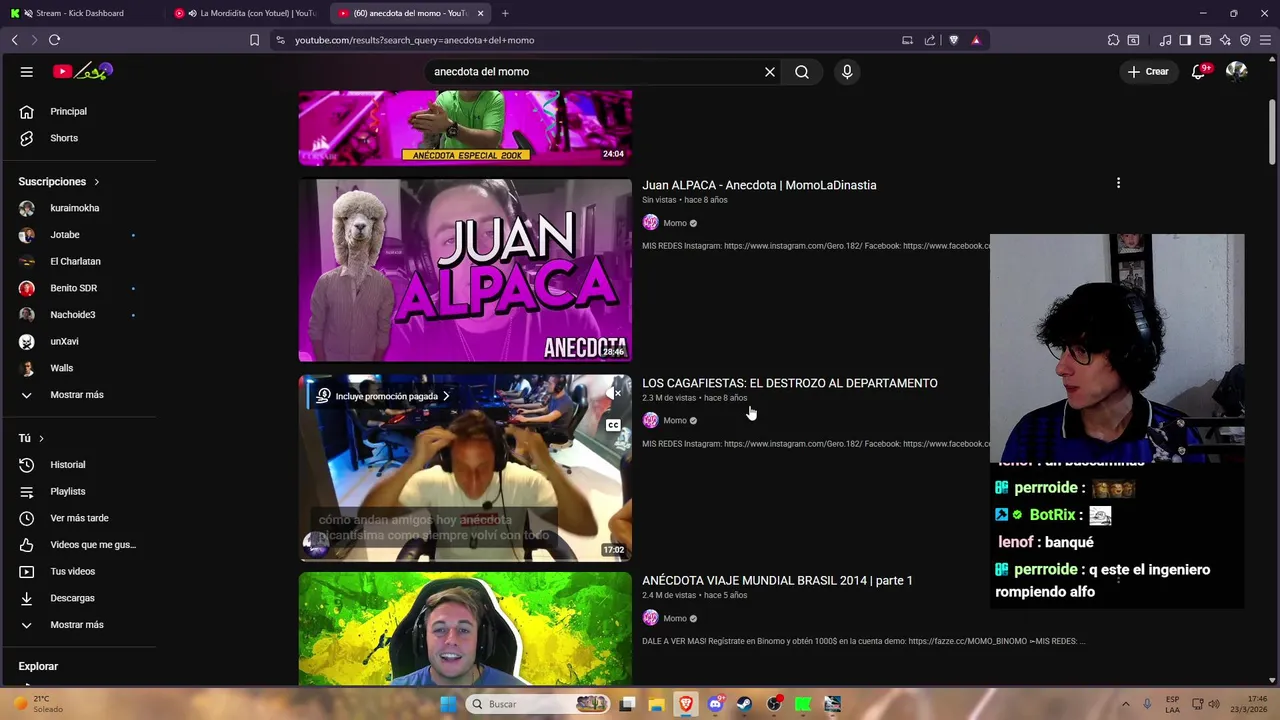The image size is (1280, 720).
Task: Open more options for Juan ALPACA video
Action: coord(1118,183)
